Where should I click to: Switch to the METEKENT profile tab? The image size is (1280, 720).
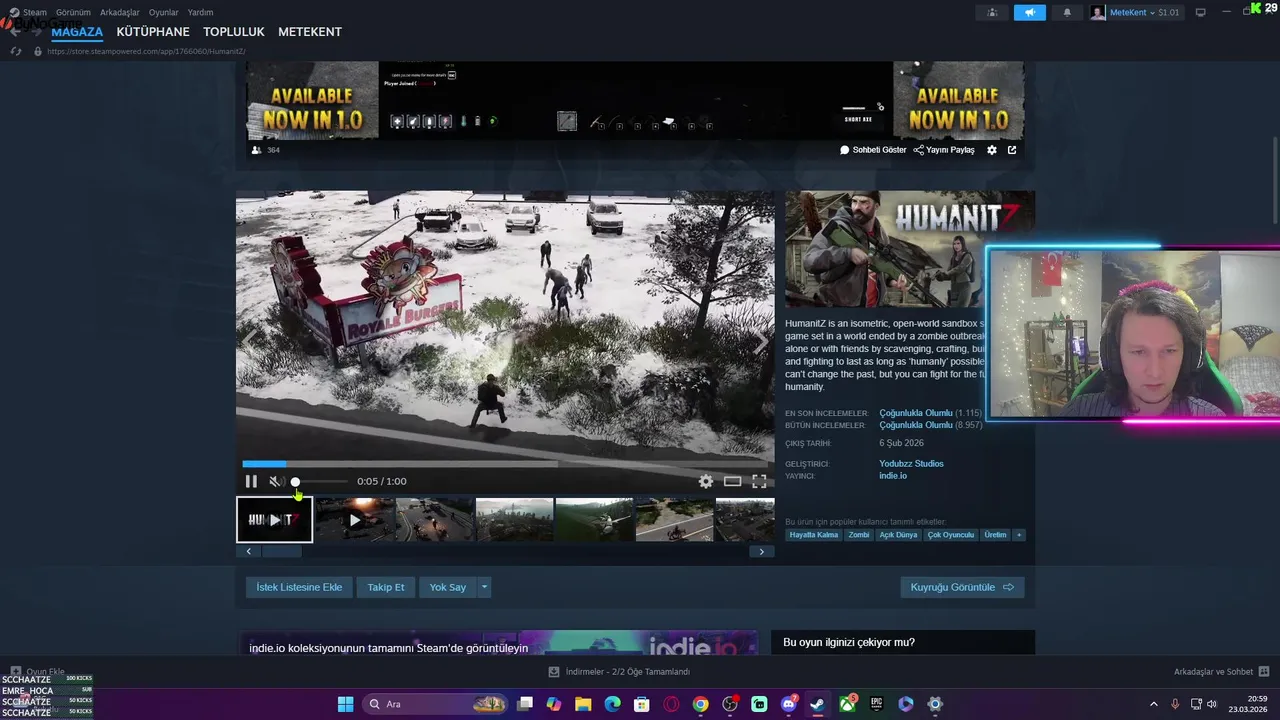pyautogui.click(x=310, y=32)
